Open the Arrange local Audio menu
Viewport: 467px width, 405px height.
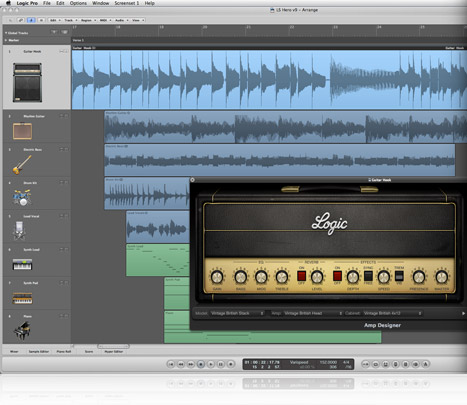tap(121, 20)
